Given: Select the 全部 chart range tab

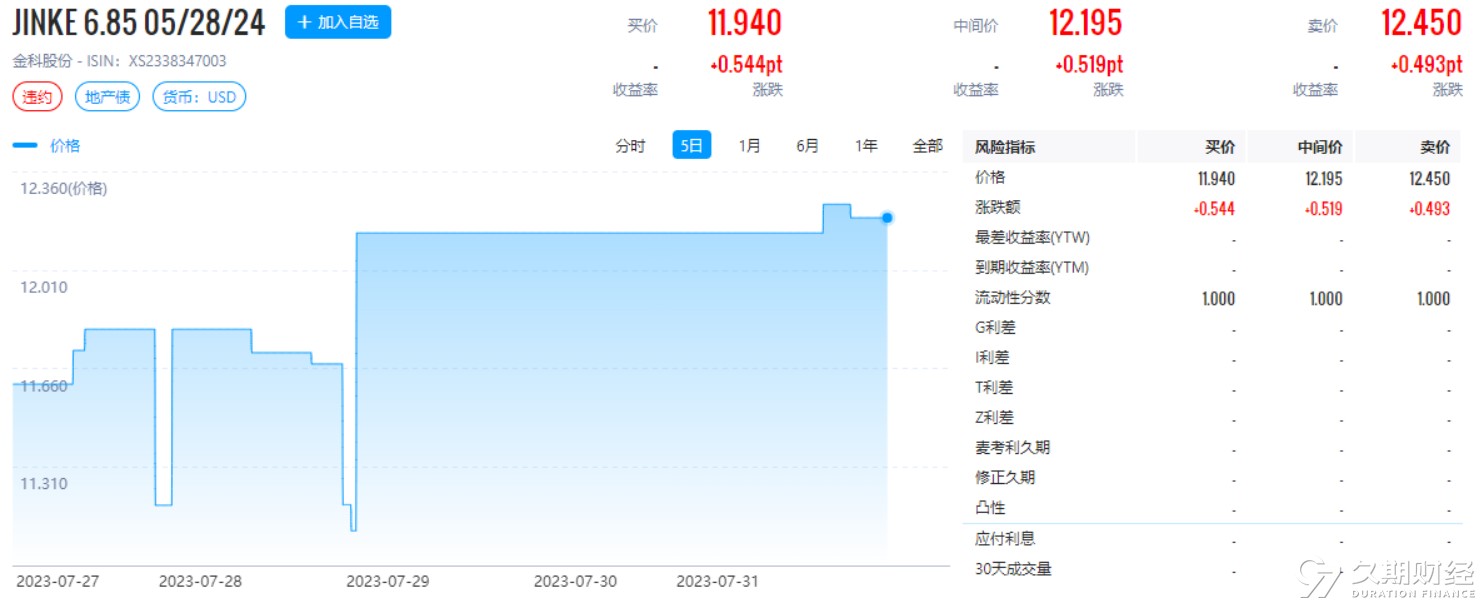Looking at the screenshot, I should pos(927,146).
